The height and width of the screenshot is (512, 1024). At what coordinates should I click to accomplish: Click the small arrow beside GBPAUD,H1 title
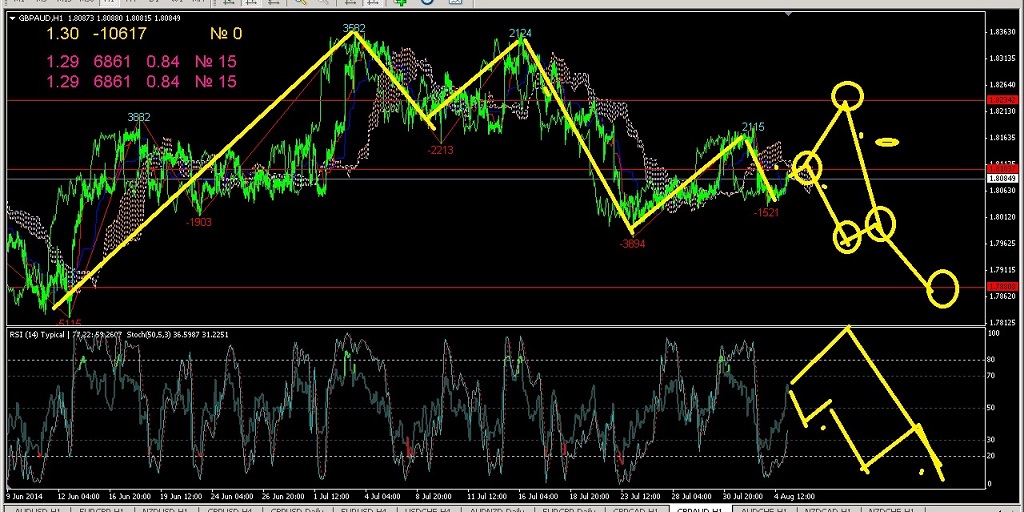(x=12, y=17)
